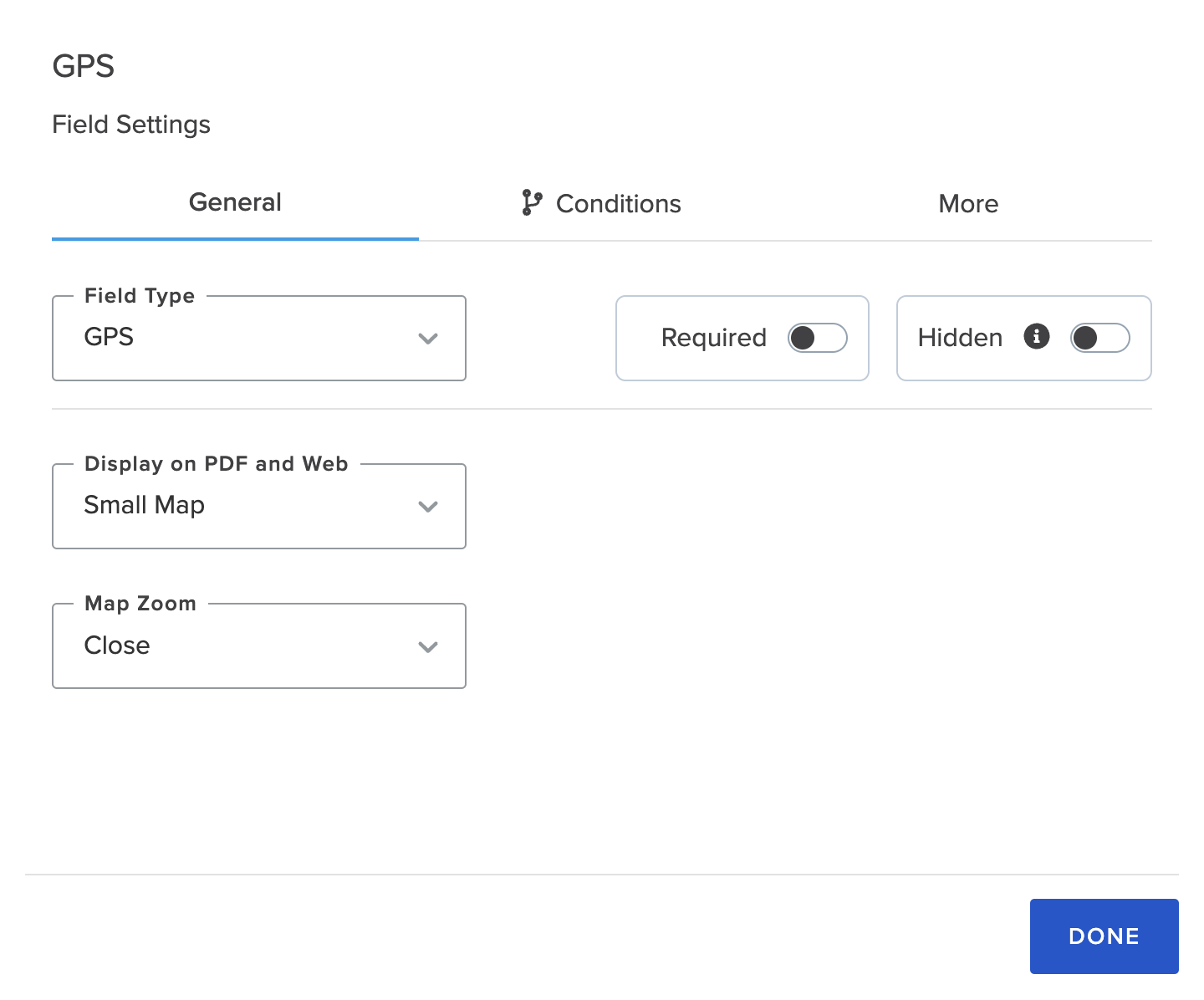1204x1000 pixels.
Task: Click the Close value in Map Zoom
Action: [116, 645]
